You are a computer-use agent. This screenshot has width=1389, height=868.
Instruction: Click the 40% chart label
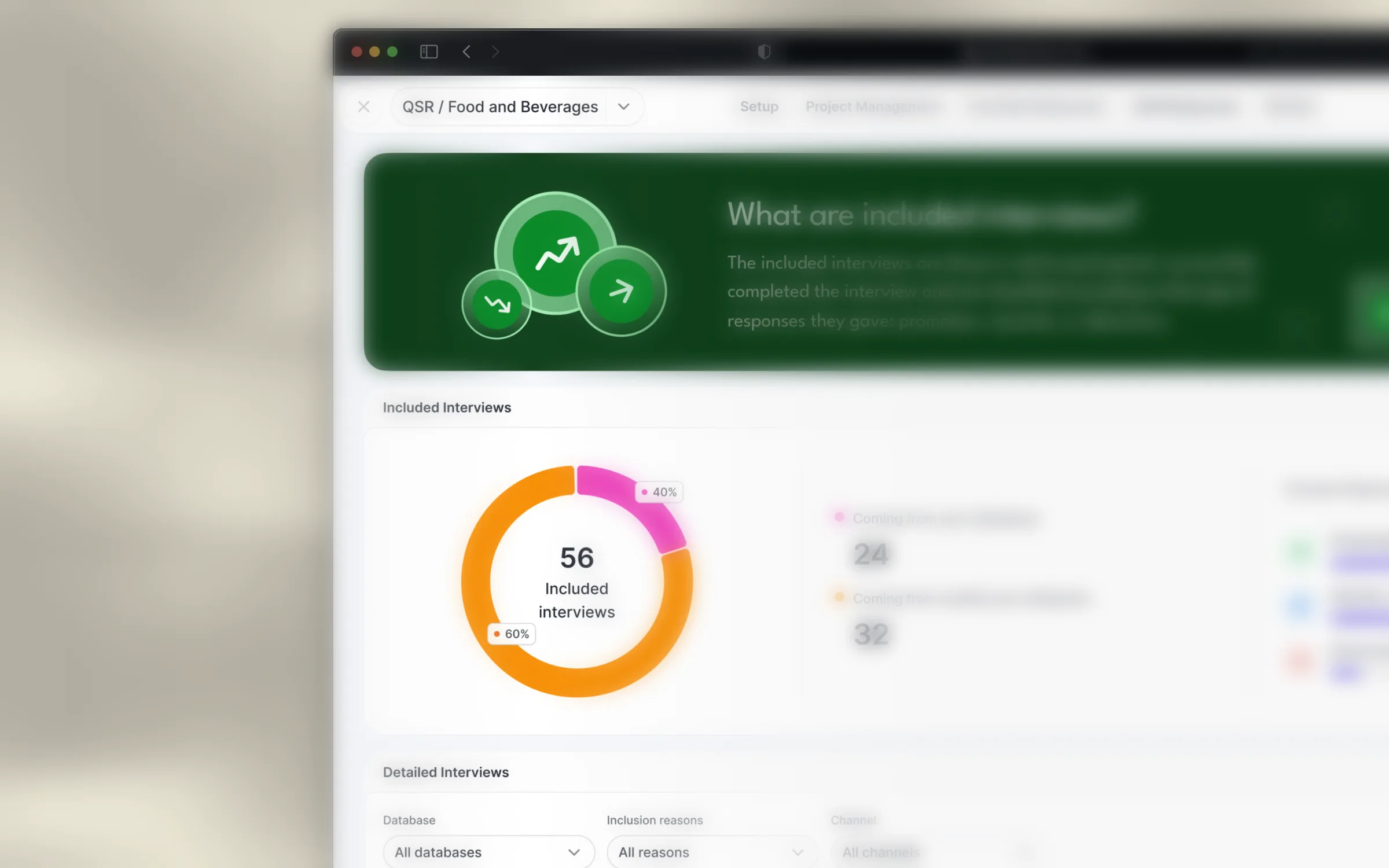(x=659, y=492)
